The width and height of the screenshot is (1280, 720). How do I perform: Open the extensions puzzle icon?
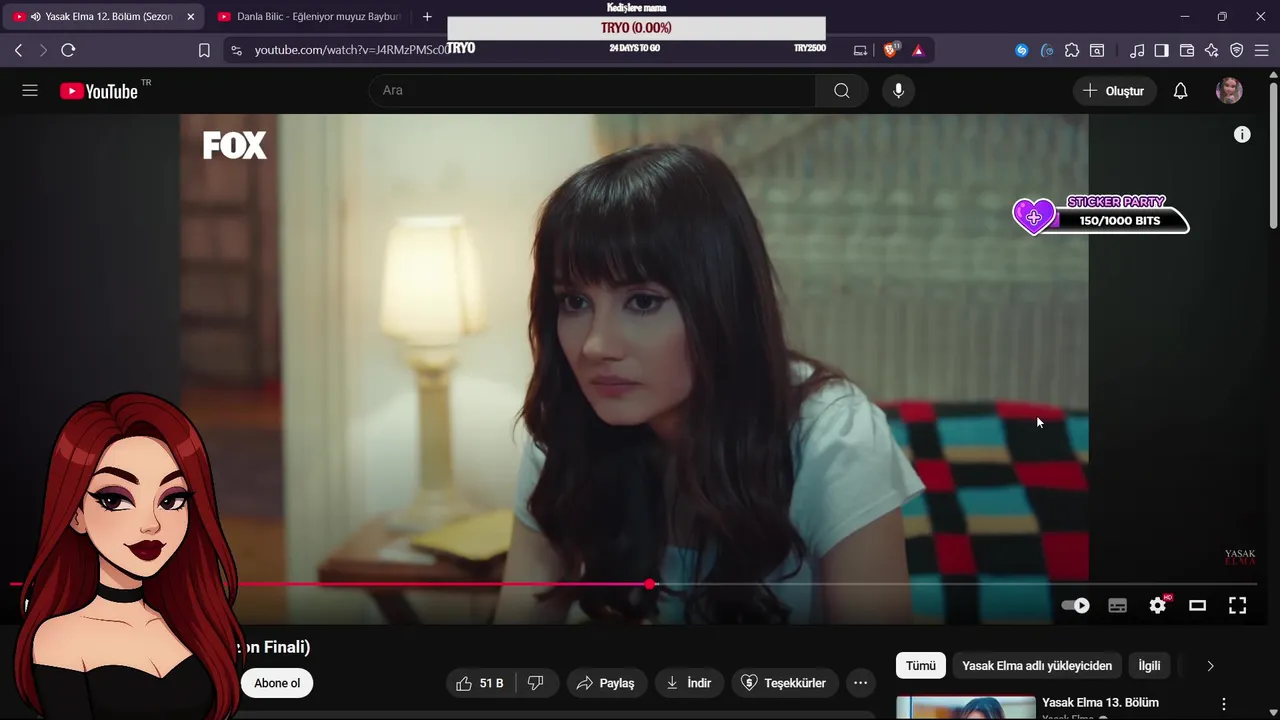click(x=1072, y=50)
